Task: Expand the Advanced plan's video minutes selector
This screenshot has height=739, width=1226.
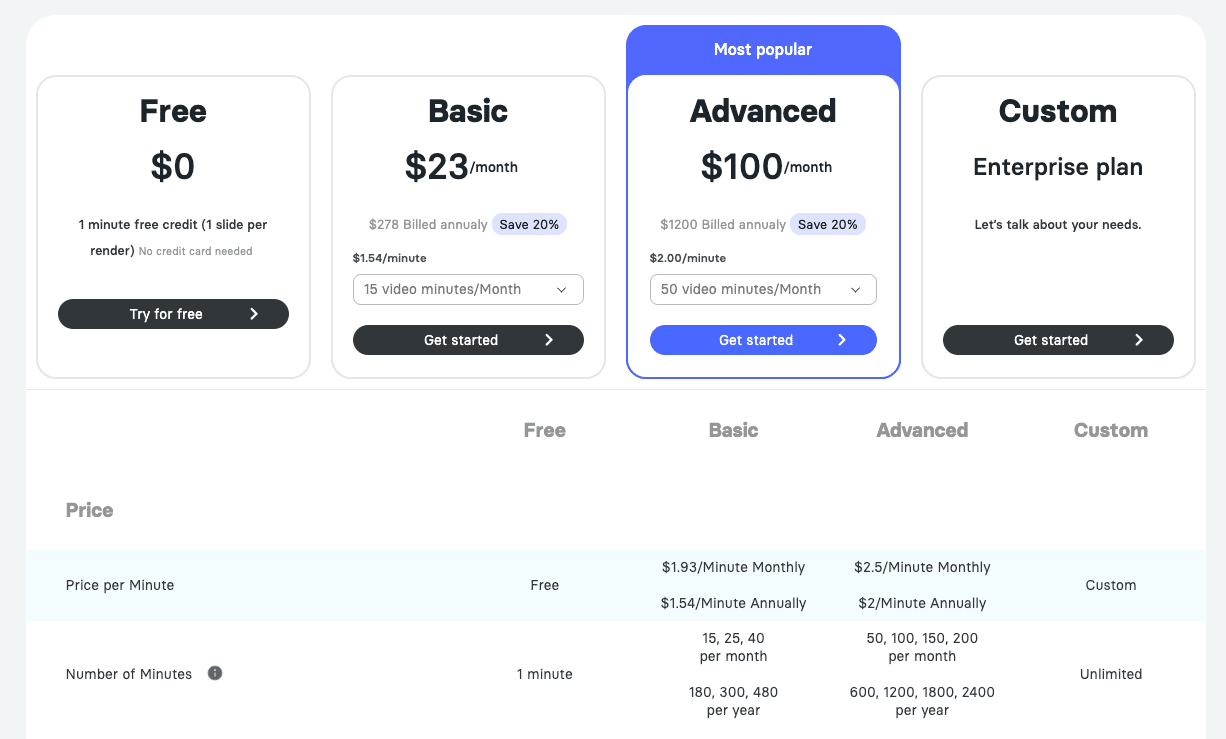Action: point(763,289)
